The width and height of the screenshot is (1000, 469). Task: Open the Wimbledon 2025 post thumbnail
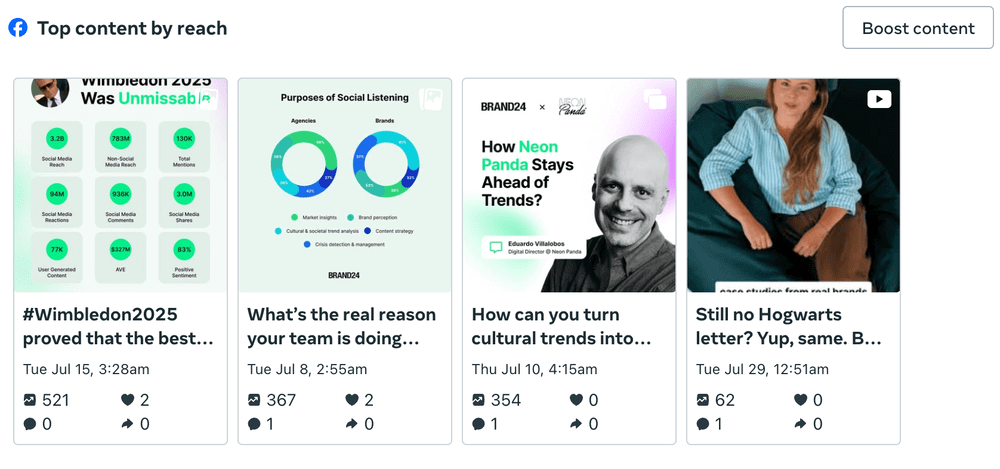tap(121, 185)
